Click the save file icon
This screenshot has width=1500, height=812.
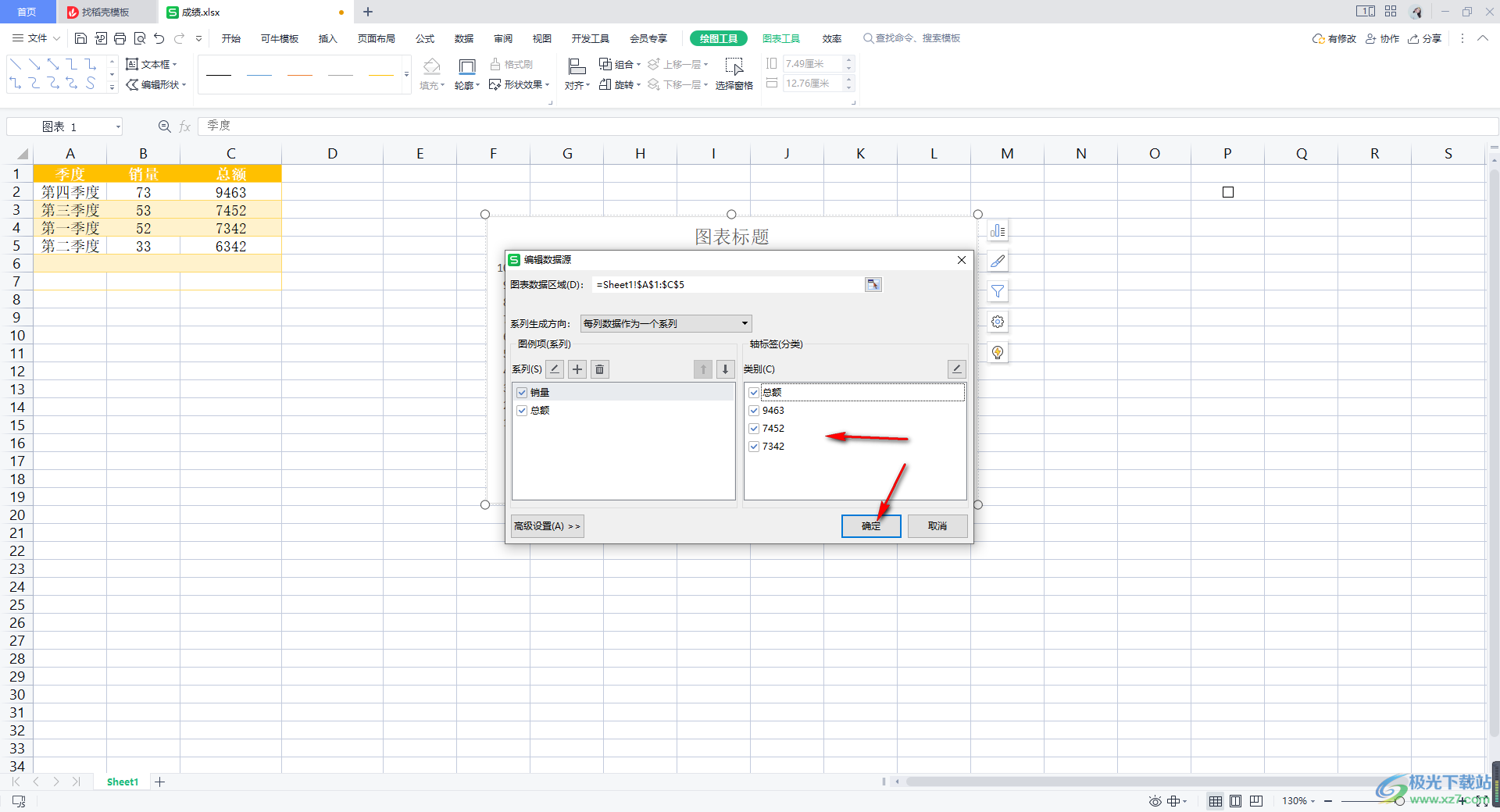pyautogui.click(x=80, y=38)
